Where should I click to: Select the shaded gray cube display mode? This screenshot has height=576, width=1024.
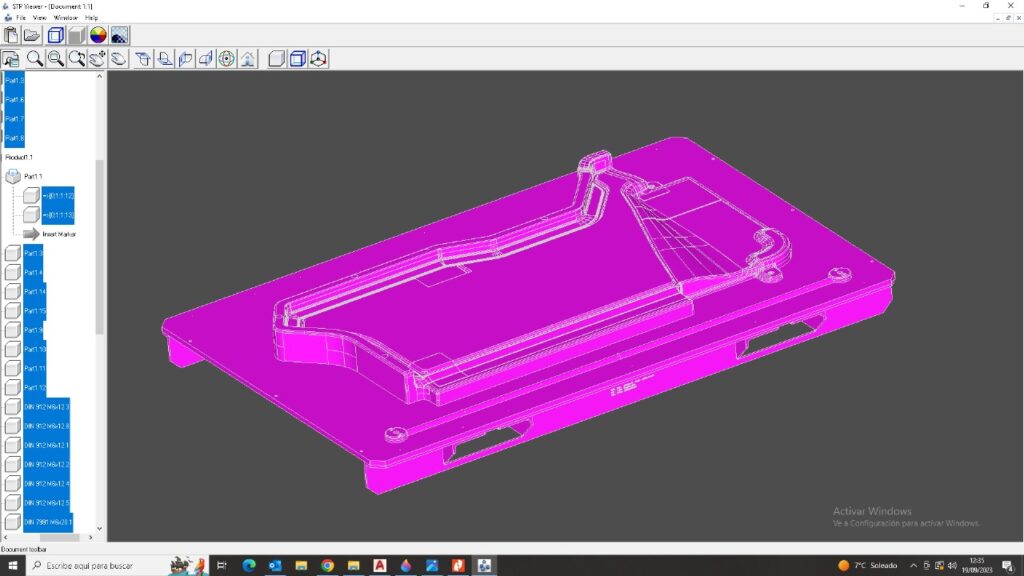click(76, 36)
